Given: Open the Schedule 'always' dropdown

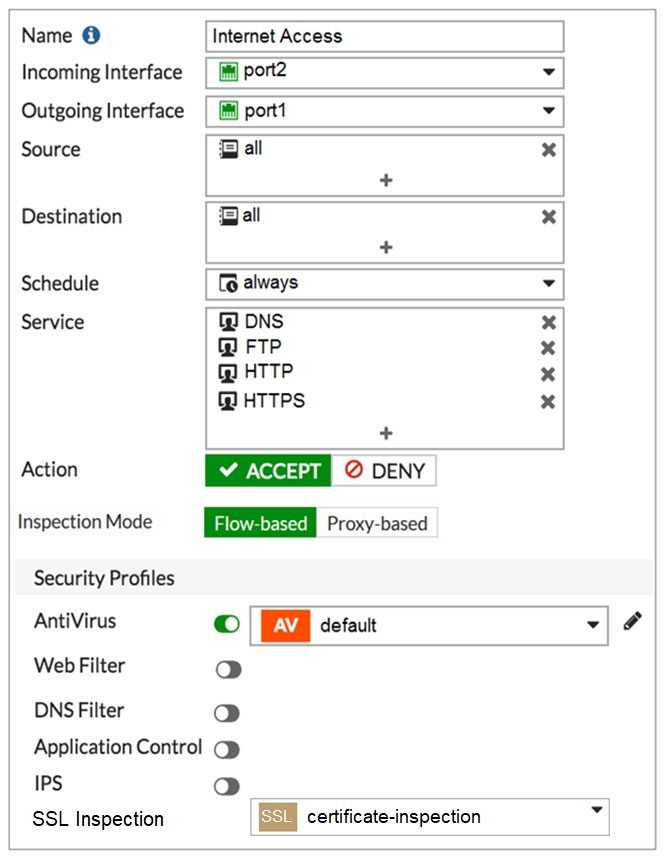Looking at the screenshot, I should tap(385, 284).
